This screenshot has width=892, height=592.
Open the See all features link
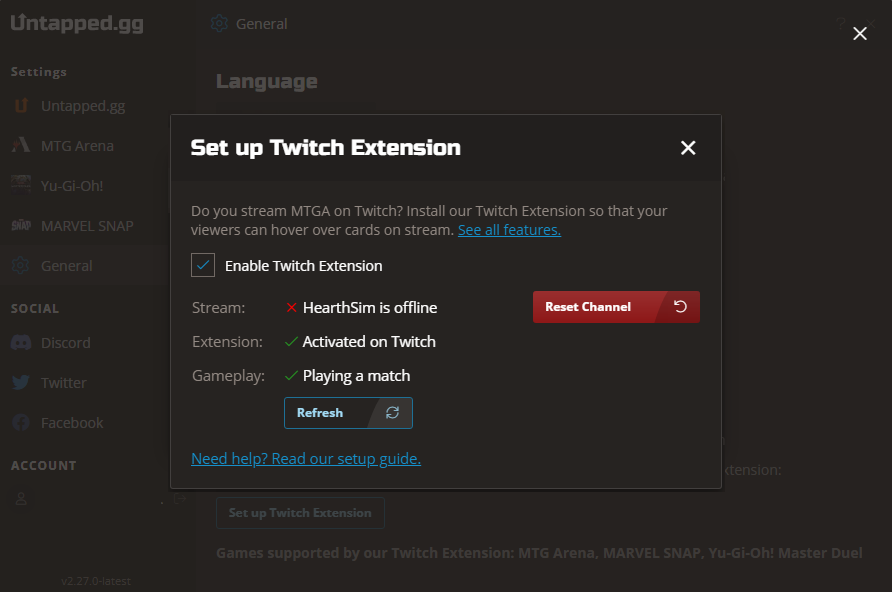tap(509, 230)
